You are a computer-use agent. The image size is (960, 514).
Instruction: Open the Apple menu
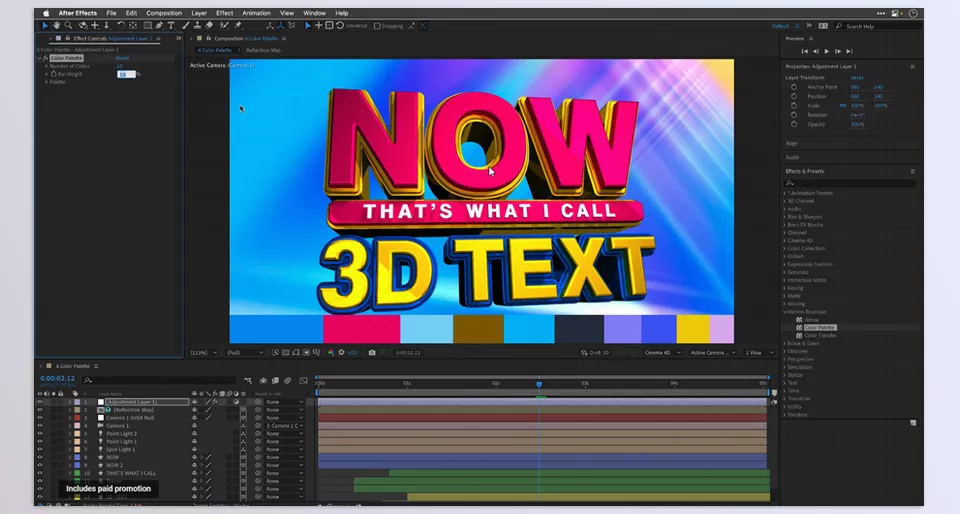click(x=46, y=13)
